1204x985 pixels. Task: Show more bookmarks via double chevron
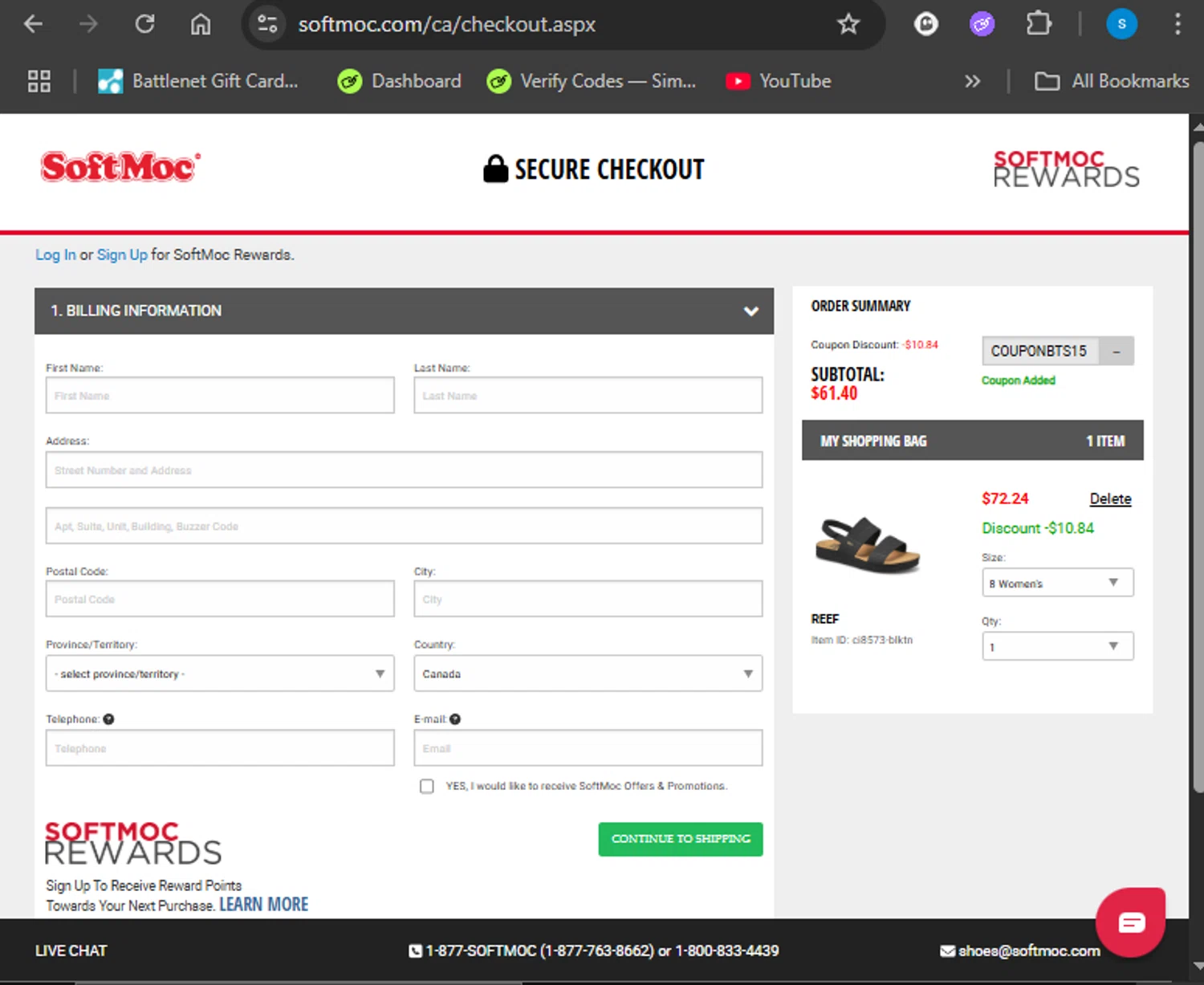coord(972,81)
